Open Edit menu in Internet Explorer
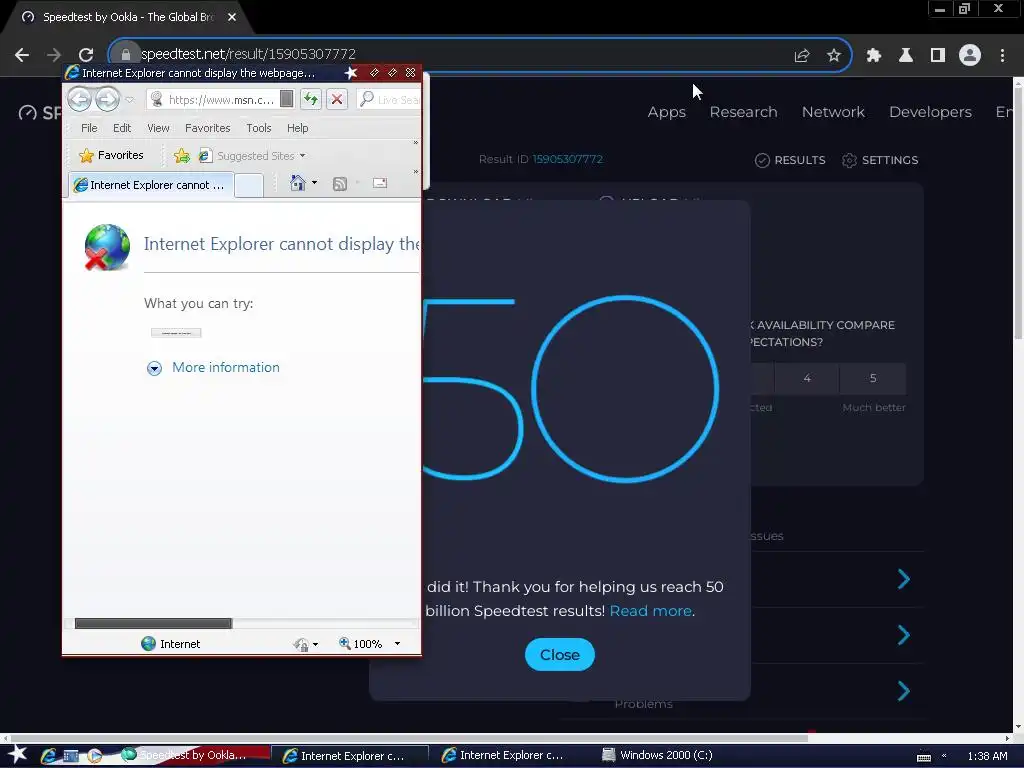Image resolution: width=1024 pixels, height=768 pixels. (x=121, y=128)
